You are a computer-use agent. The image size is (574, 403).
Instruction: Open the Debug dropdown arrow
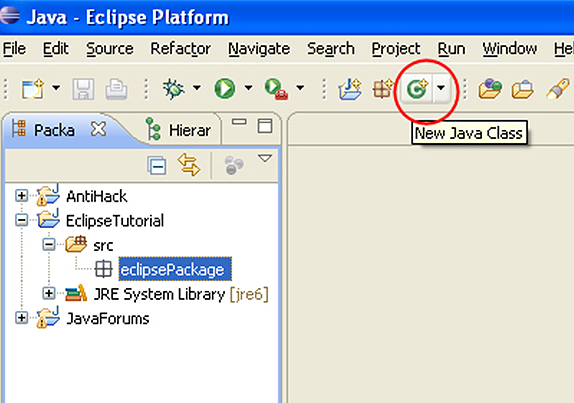[197, 88]
